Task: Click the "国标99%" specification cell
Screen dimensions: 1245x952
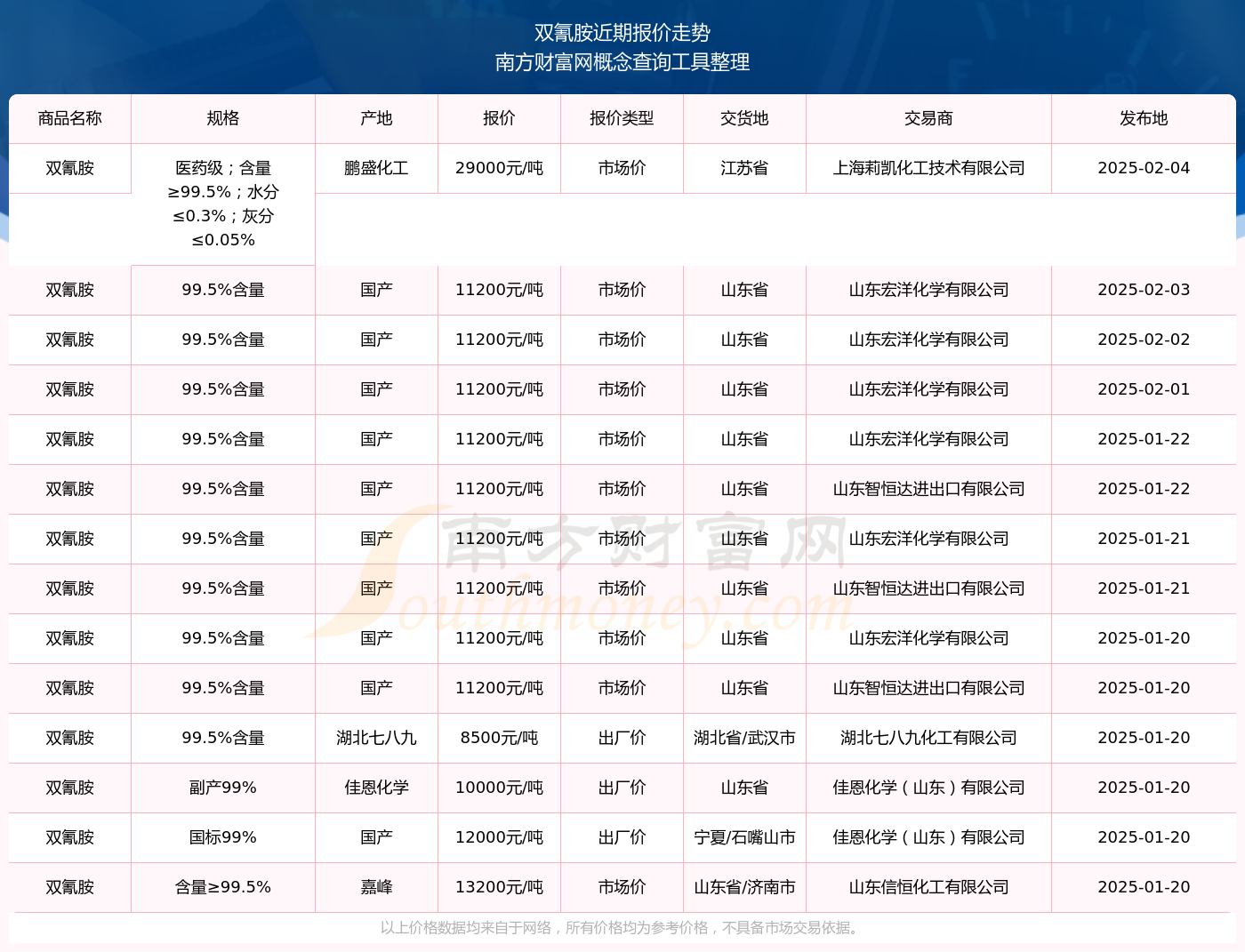Action: click(x=223, y=837)
